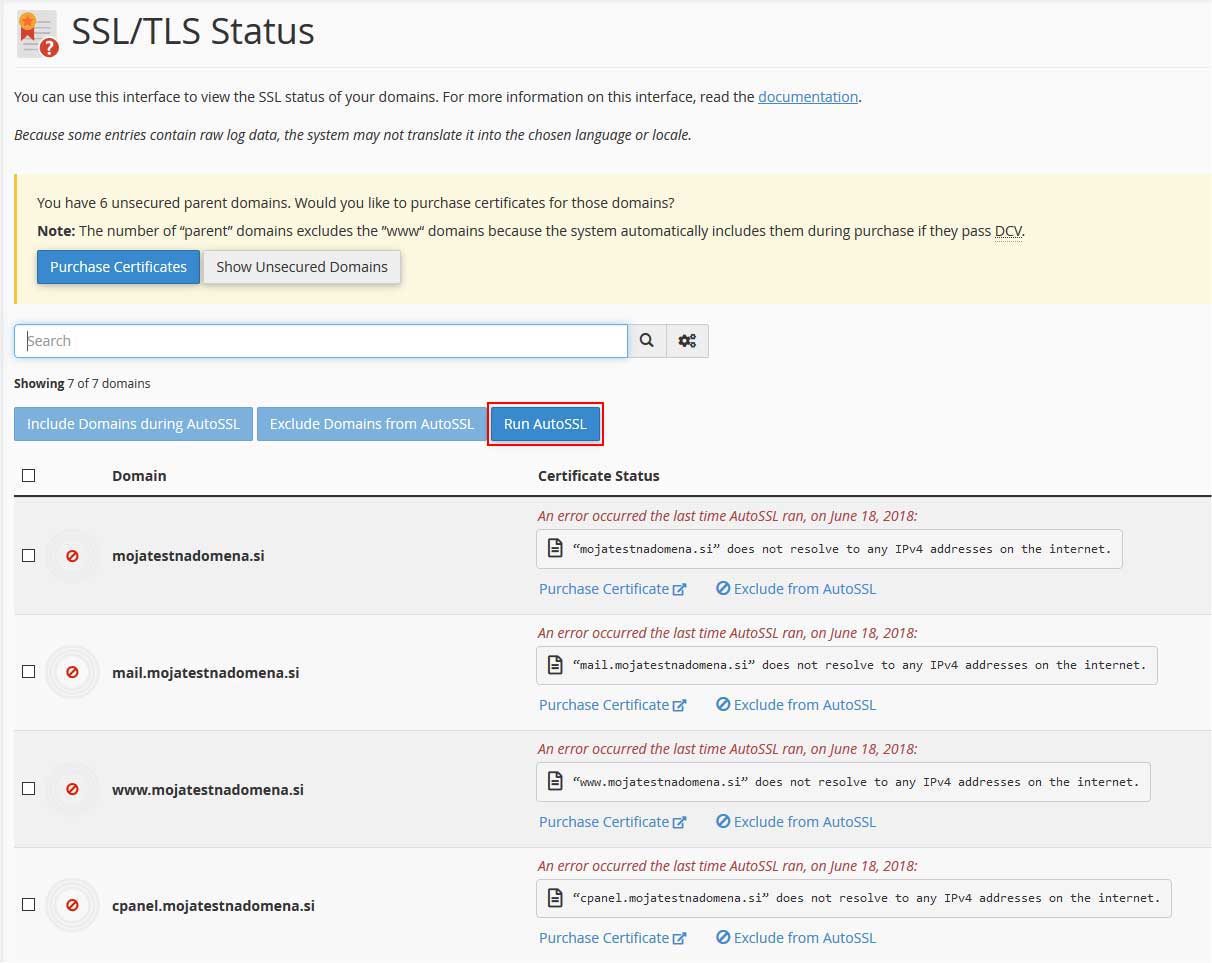Viewport: 1212px width, 963px height.
Task: Select the mail.mojatestnadomena.si checkbox
Action: 28,672
